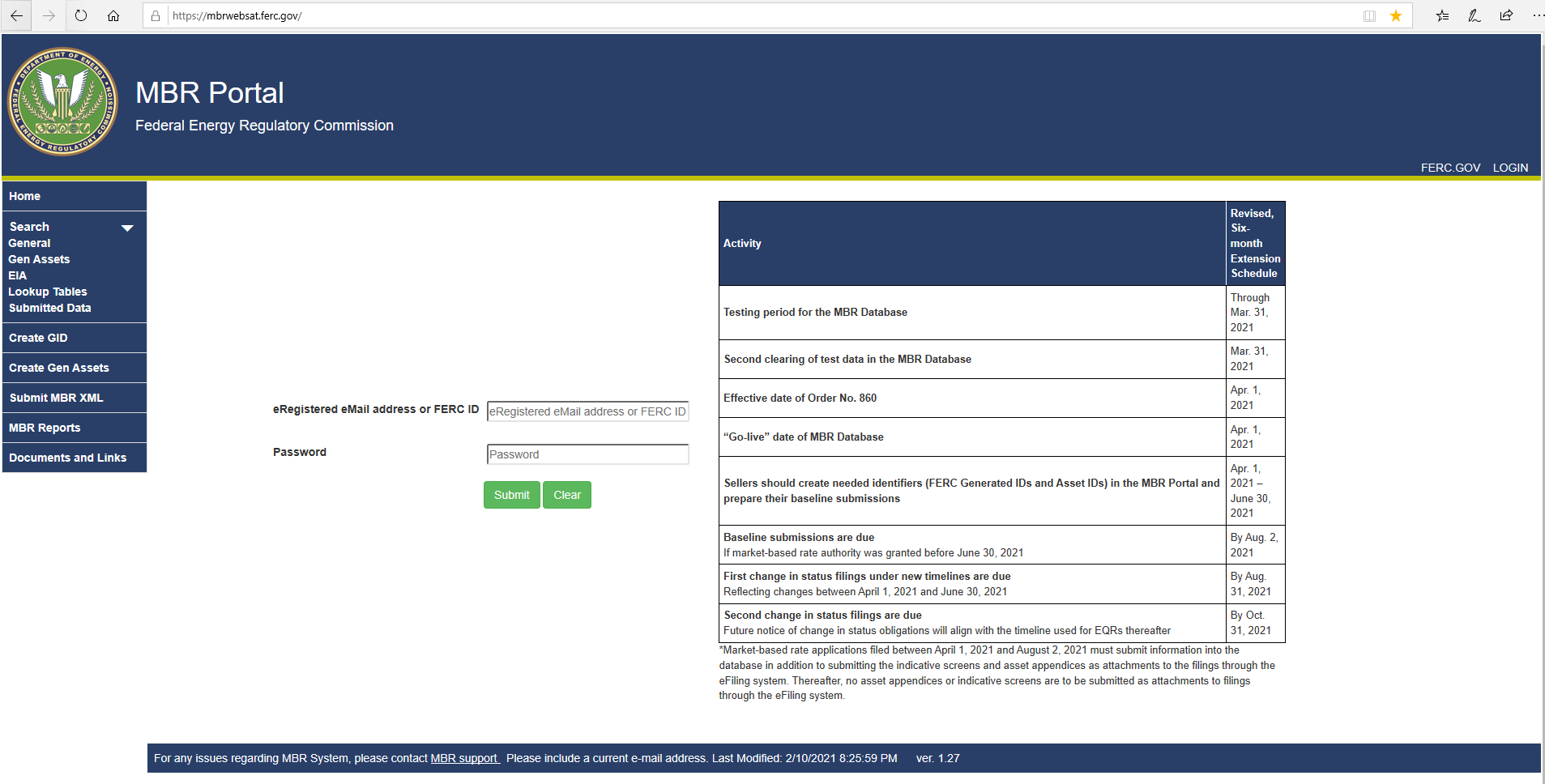Image resolution: width=1545 pixels, height=784 pixels.
Task: Open Submit MBR XML menu item
Action: pyautogui.click(x=75, y=398)
